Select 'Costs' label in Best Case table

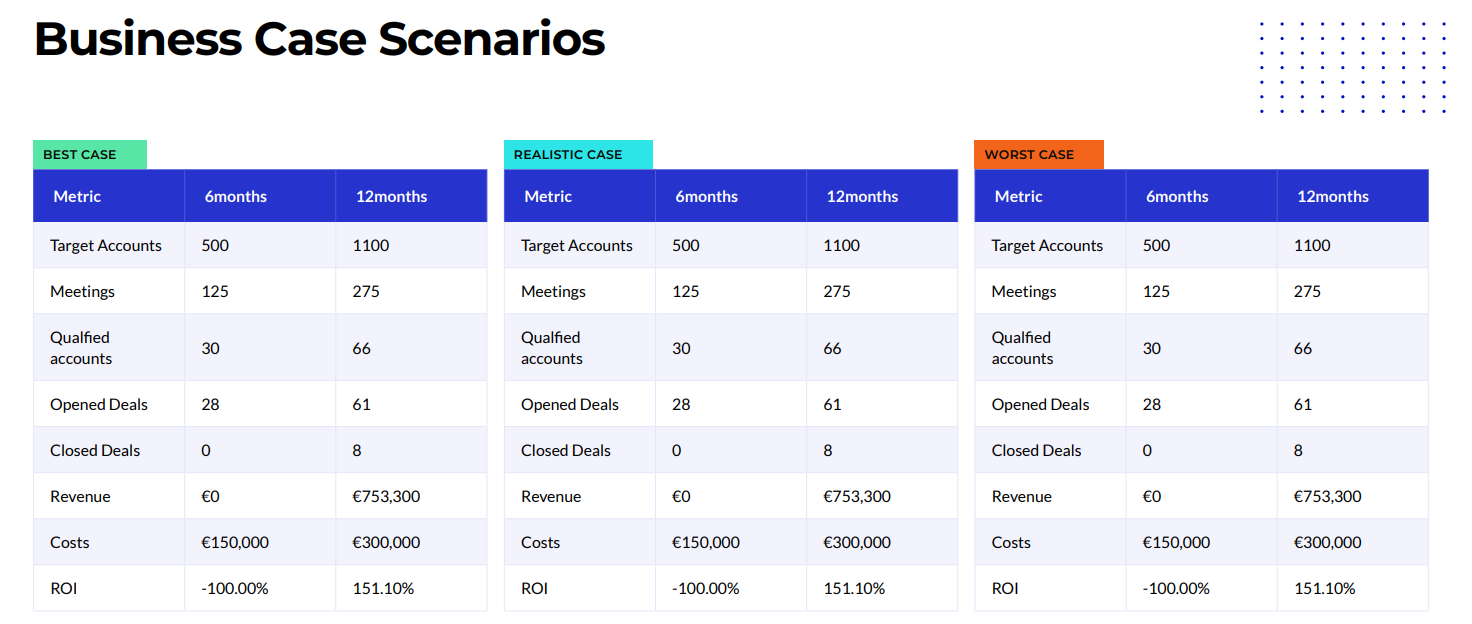click(70, 542)
